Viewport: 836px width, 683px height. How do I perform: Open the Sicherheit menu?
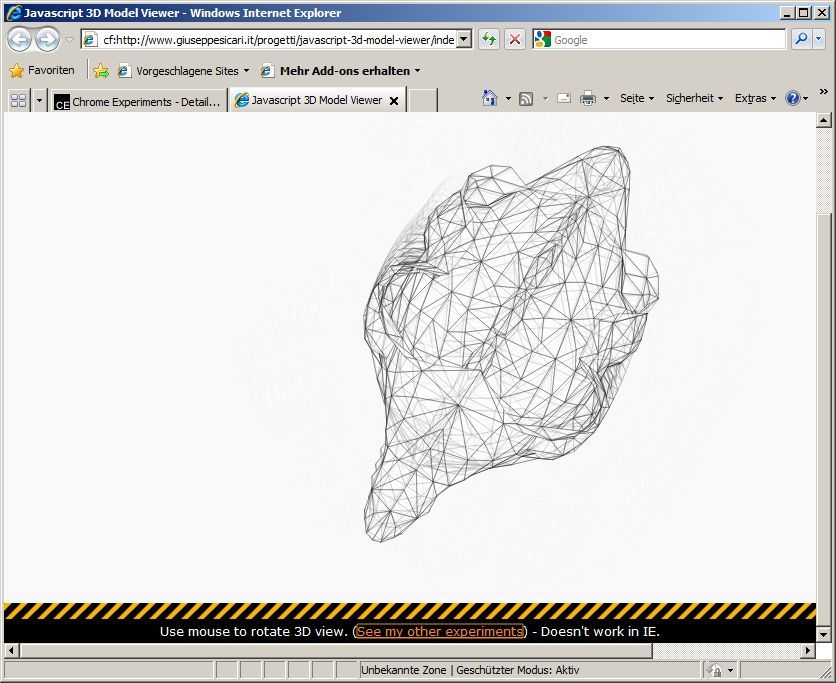(x=694, y=98)
